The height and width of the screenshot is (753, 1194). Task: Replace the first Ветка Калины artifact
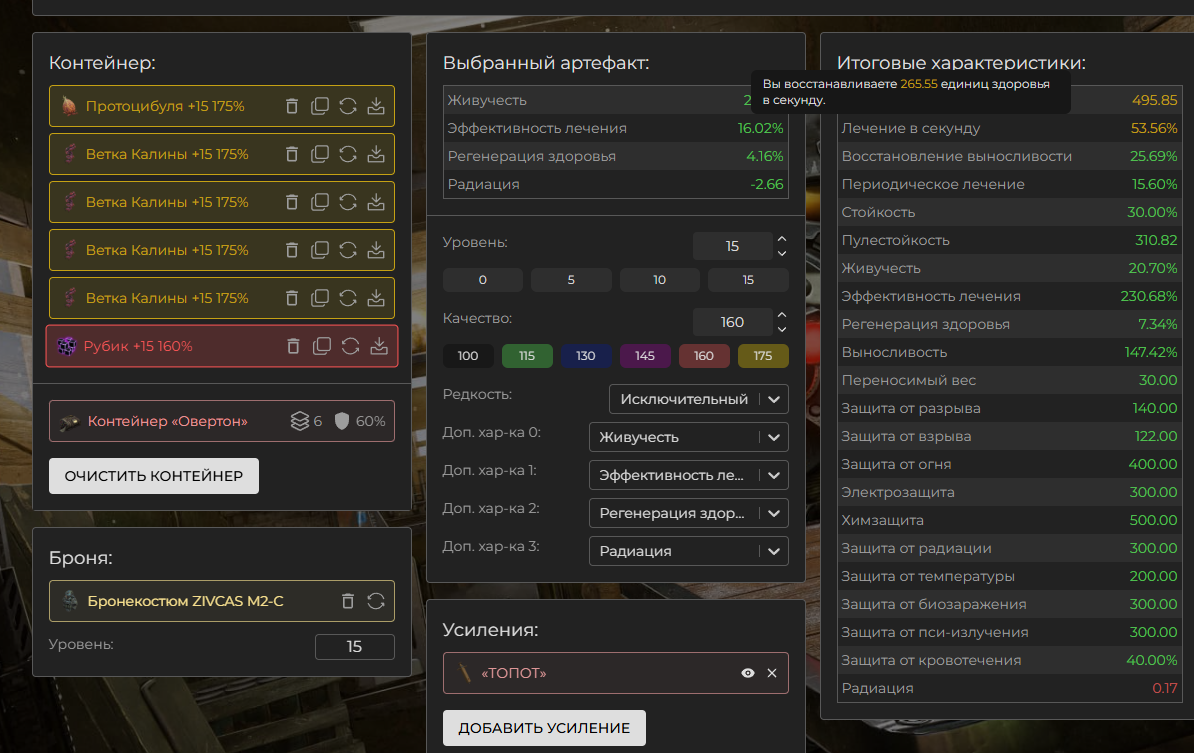[348, 154]
